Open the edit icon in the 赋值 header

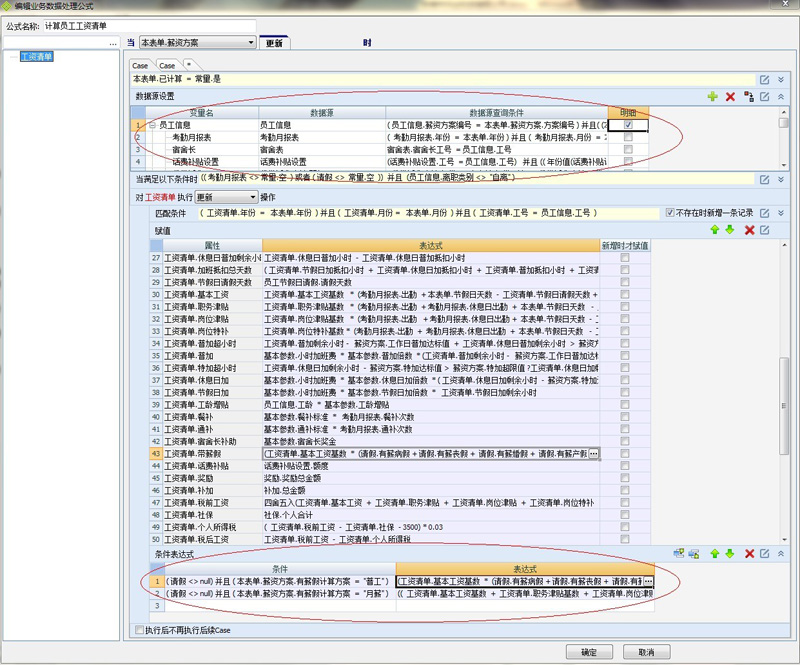click(764, 230)
